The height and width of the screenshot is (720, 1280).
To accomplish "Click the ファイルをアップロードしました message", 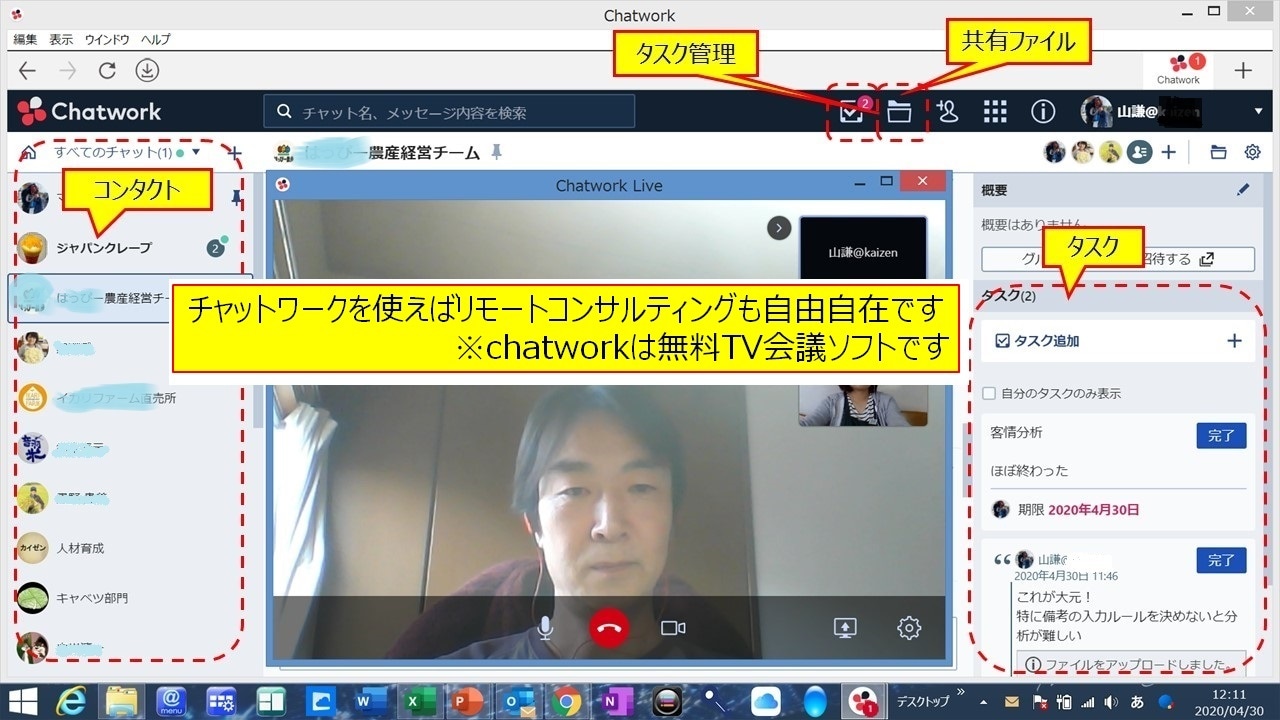I will (1131, 664).
